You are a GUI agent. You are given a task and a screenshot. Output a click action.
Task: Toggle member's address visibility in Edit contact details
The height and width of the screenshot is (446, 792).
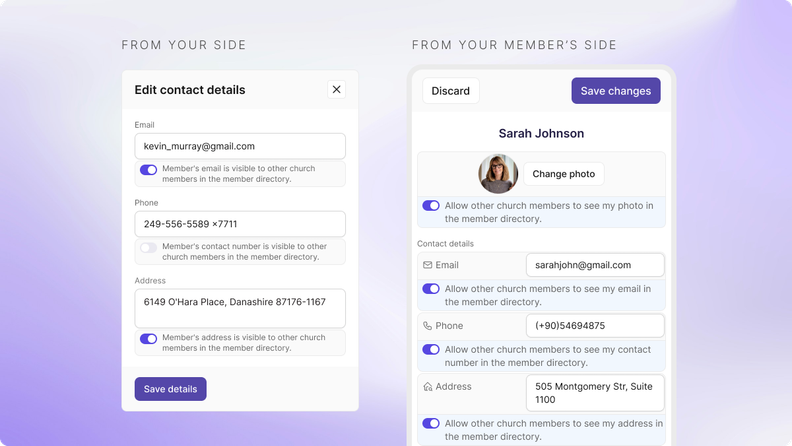pos(148,338)
